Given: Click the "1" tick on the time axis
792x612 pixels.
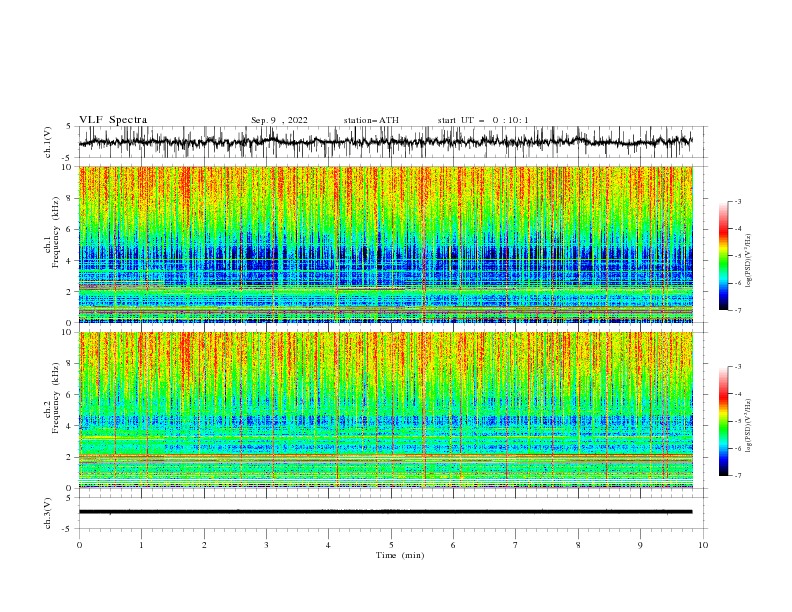Looking at the screenshot, I should click(x=142, y=545).
